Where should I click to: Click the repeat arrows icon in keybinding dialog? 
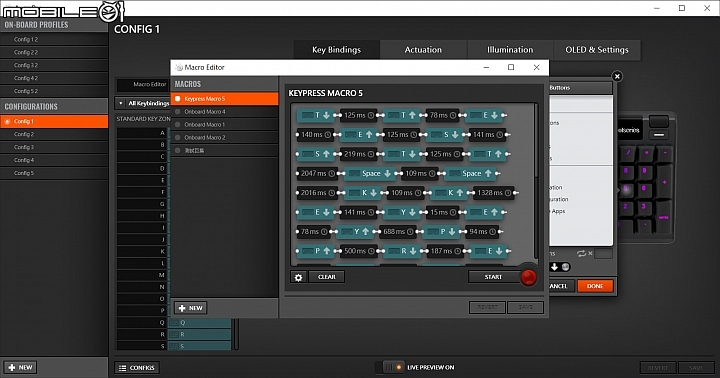click(581, 254)
